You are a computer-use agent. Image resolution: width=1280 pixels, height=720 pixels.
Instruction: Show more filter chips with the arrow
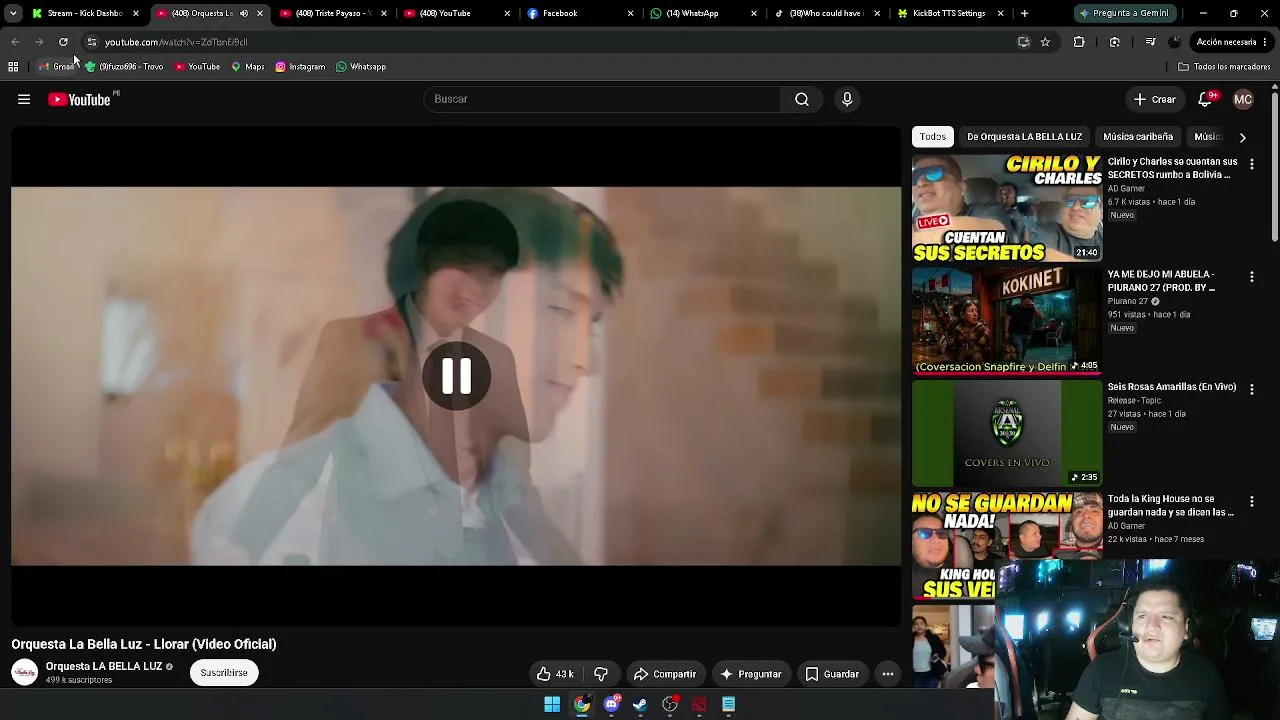[x=1242, y=137]
